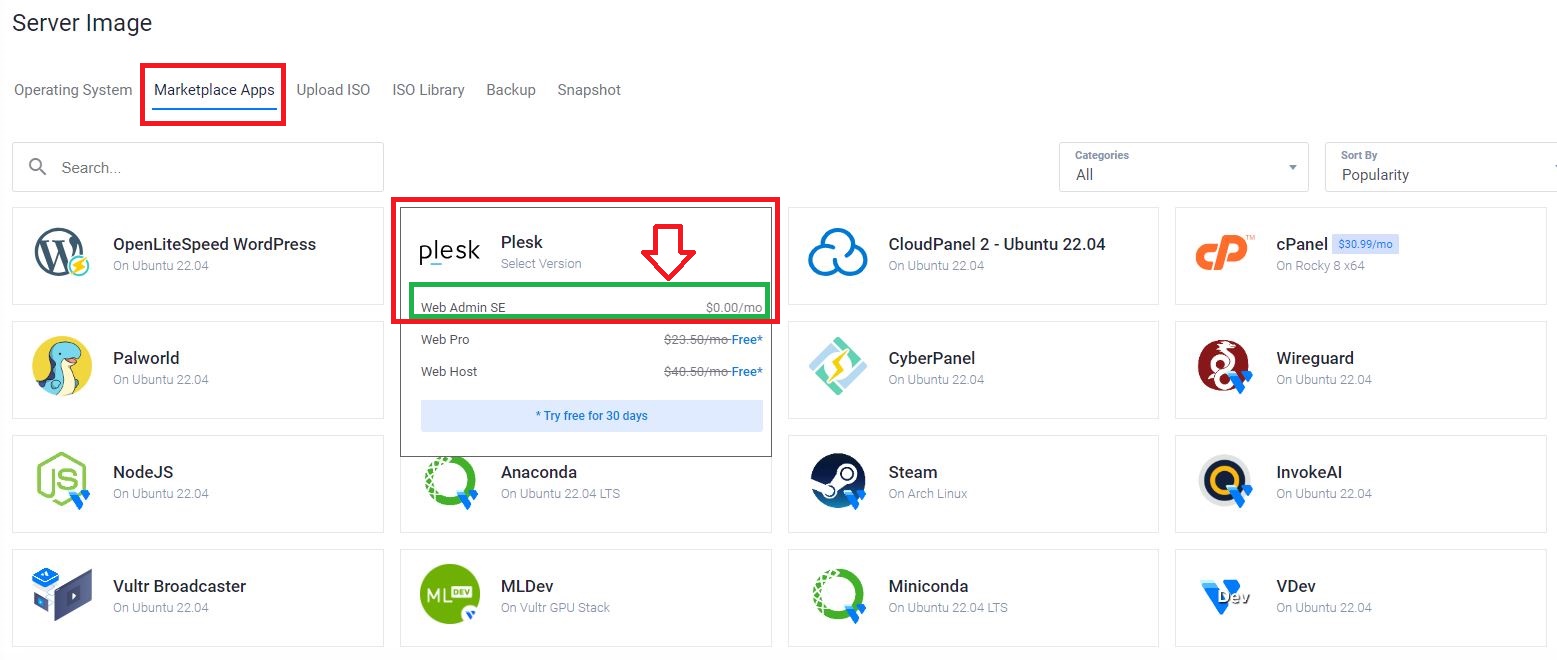The image size is (1557, 660).
Task: Click the Server Image heading
Action: [x=82, y=22]
